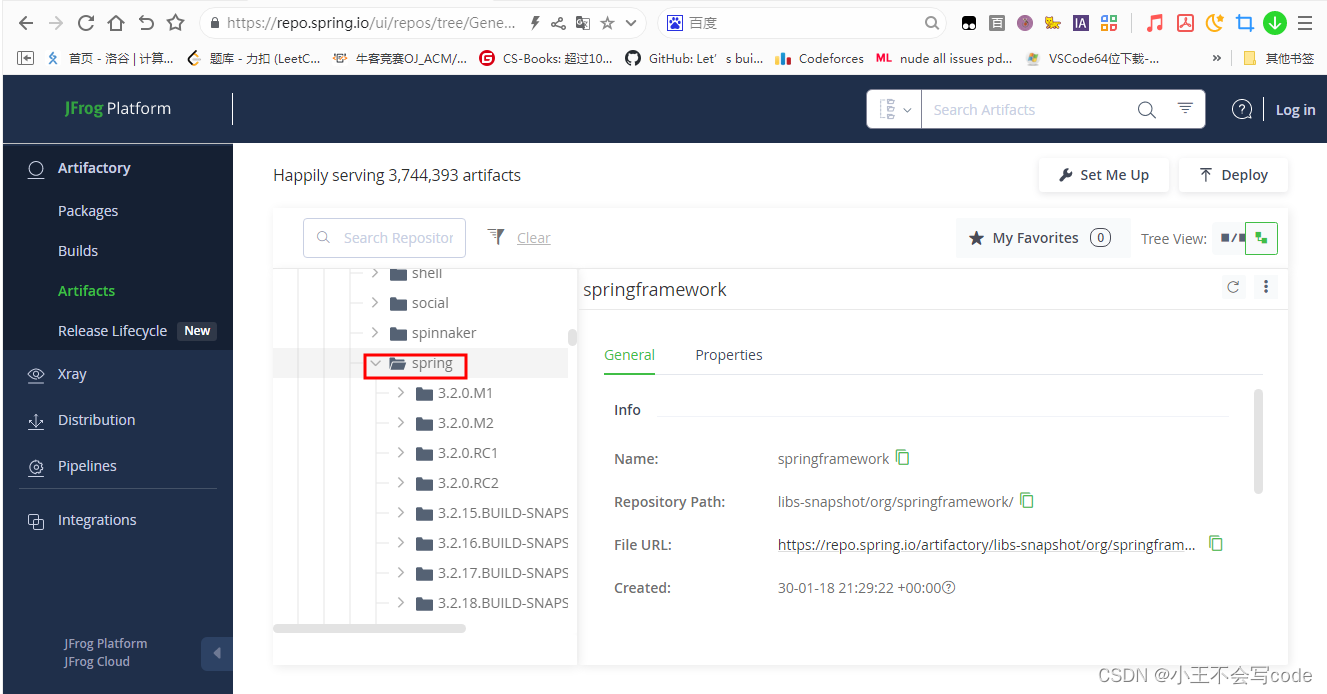Open Pipelines in sidebar
Viewport: 1327px width, 694px height.
click(x=87, y=466)
